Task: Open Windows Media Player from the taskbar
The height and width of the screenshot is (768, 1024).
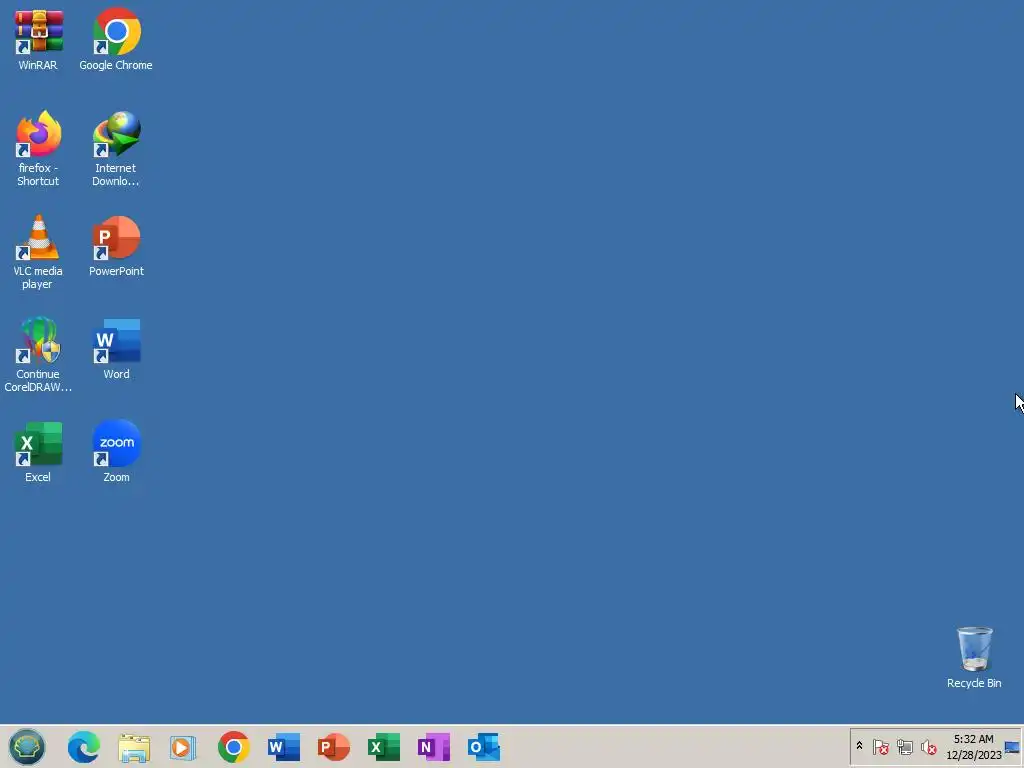Action: 183,748
